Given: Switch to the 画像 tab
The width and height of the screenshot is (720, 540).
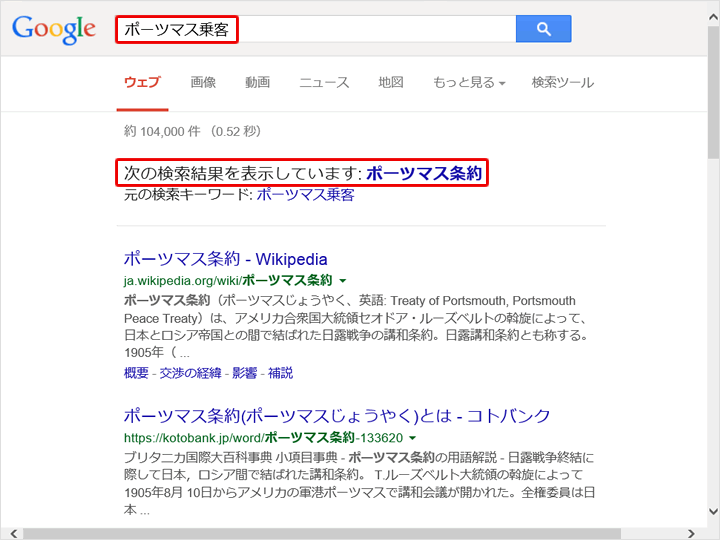Looking at the screenshot, I should (203, 83).
